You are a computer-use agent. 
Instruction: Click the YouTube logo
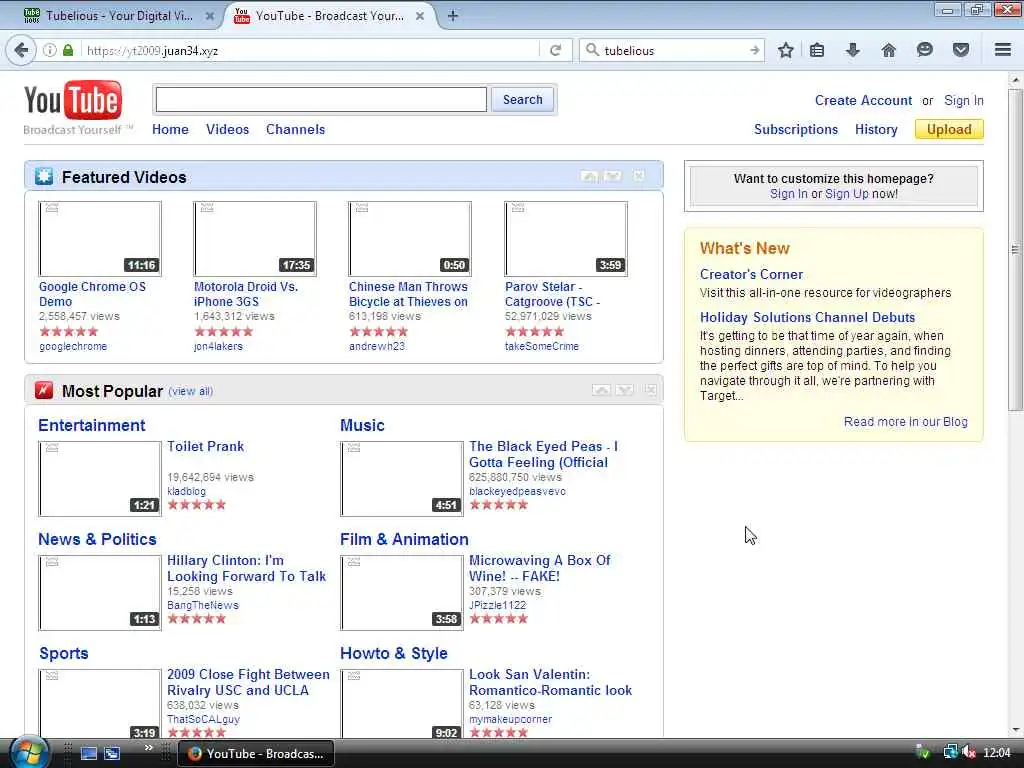(x=72, y=101)
